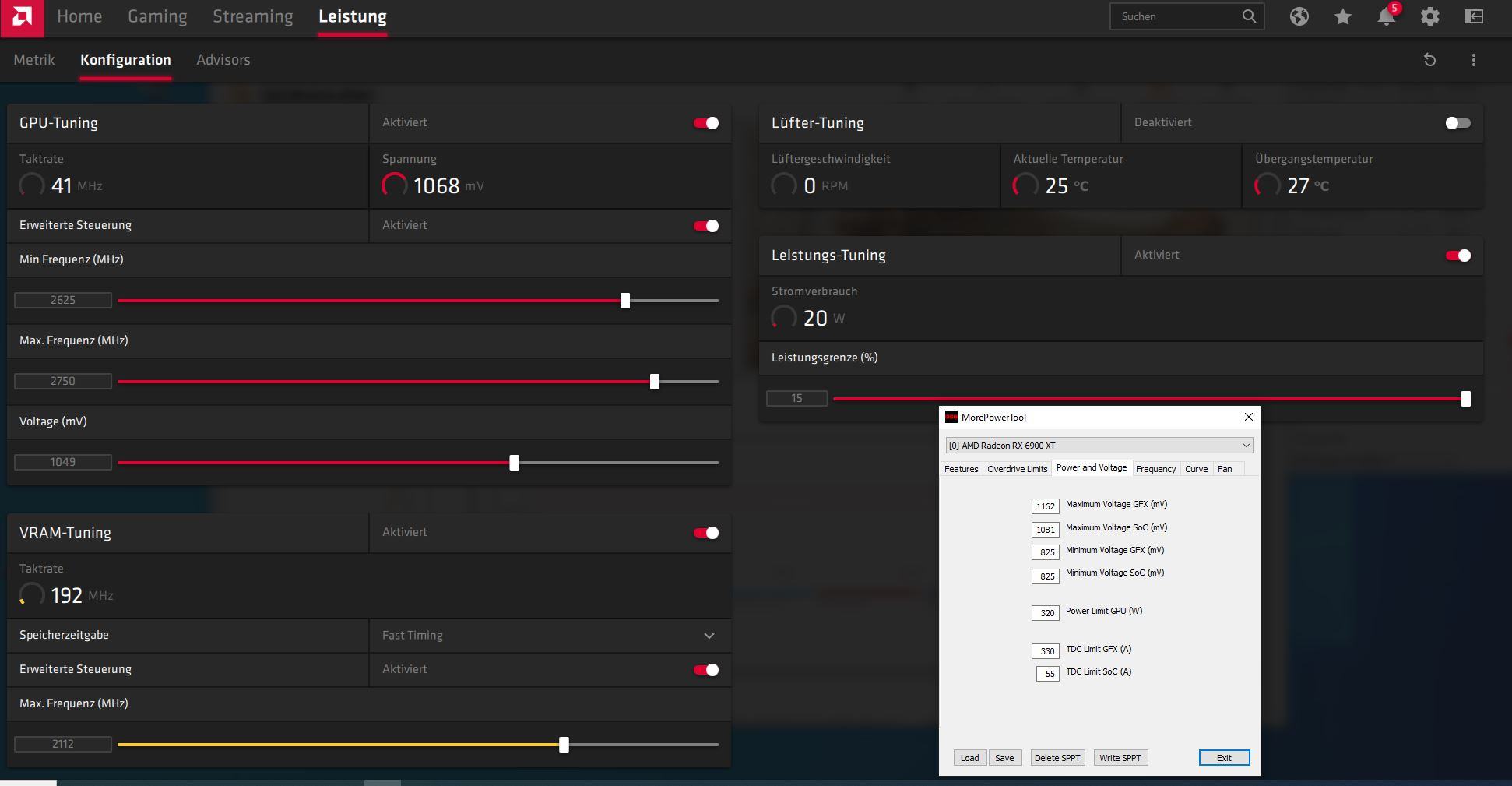Click the GPU Spannung 1068 mV reading

tap(433, 185)
